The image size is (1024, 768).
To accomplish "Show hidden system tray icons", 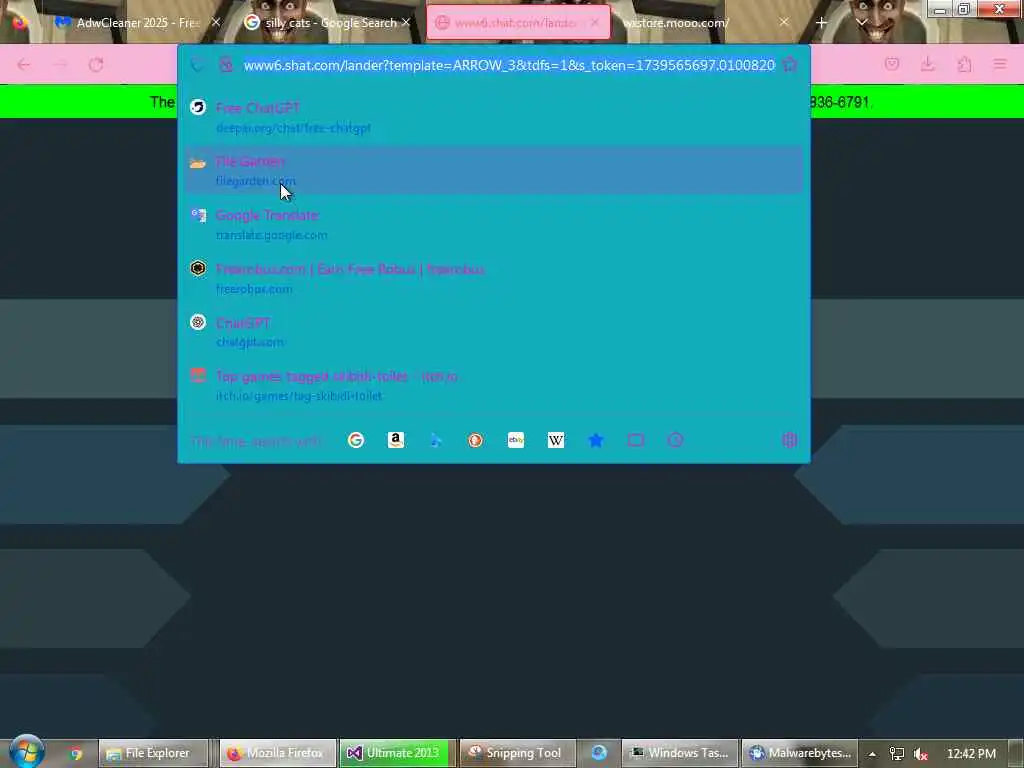I will [x=872, y=754].
